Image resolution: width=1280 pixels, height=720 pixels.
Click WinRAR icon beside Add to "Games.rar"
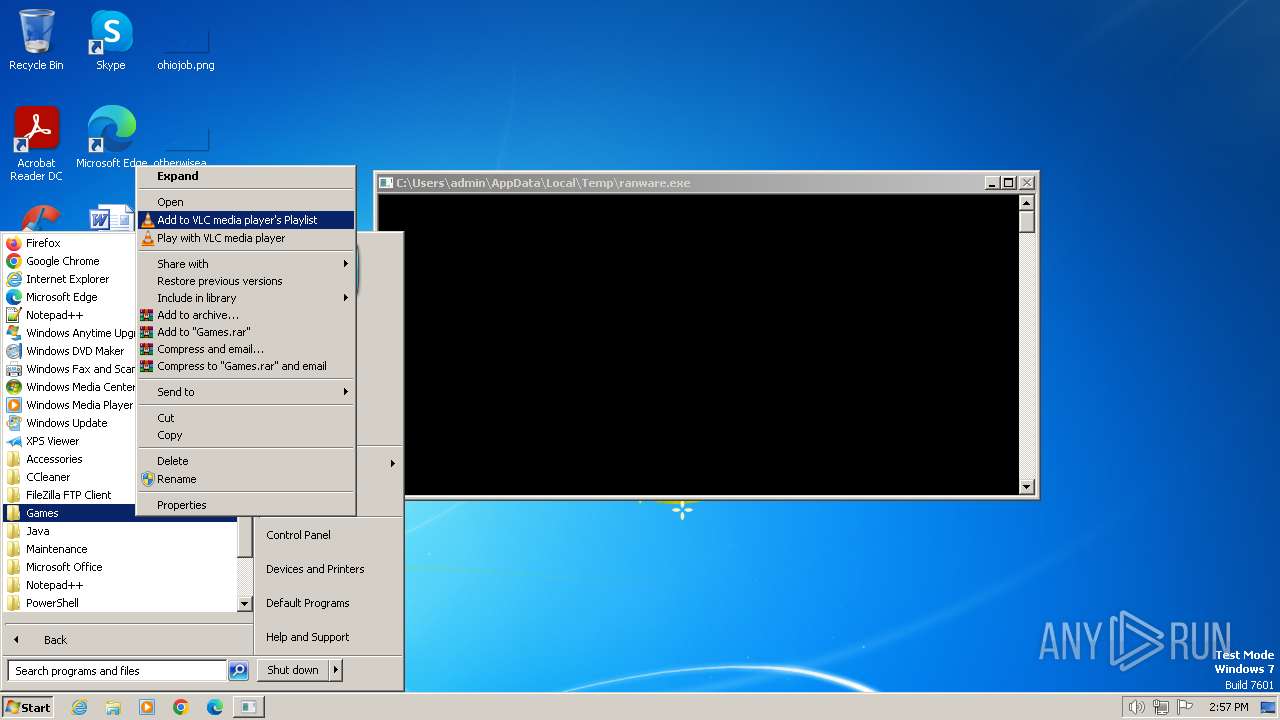[x=147, y=332]
